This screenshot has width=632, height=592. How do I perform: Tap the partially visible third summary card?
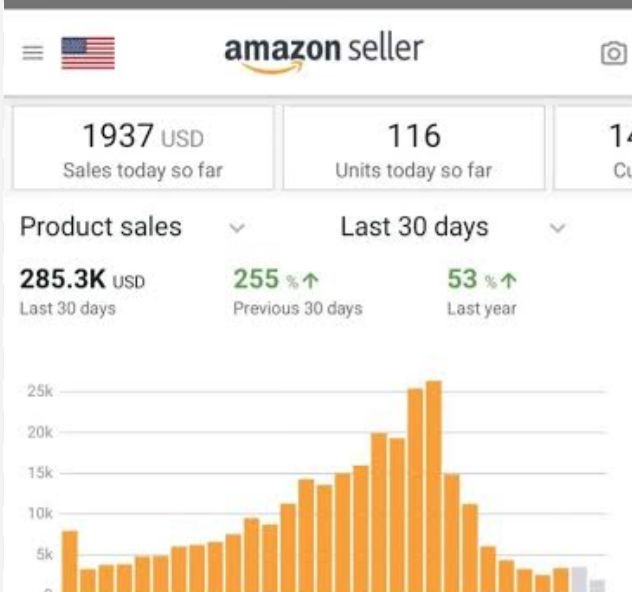[x=596, y=148]
